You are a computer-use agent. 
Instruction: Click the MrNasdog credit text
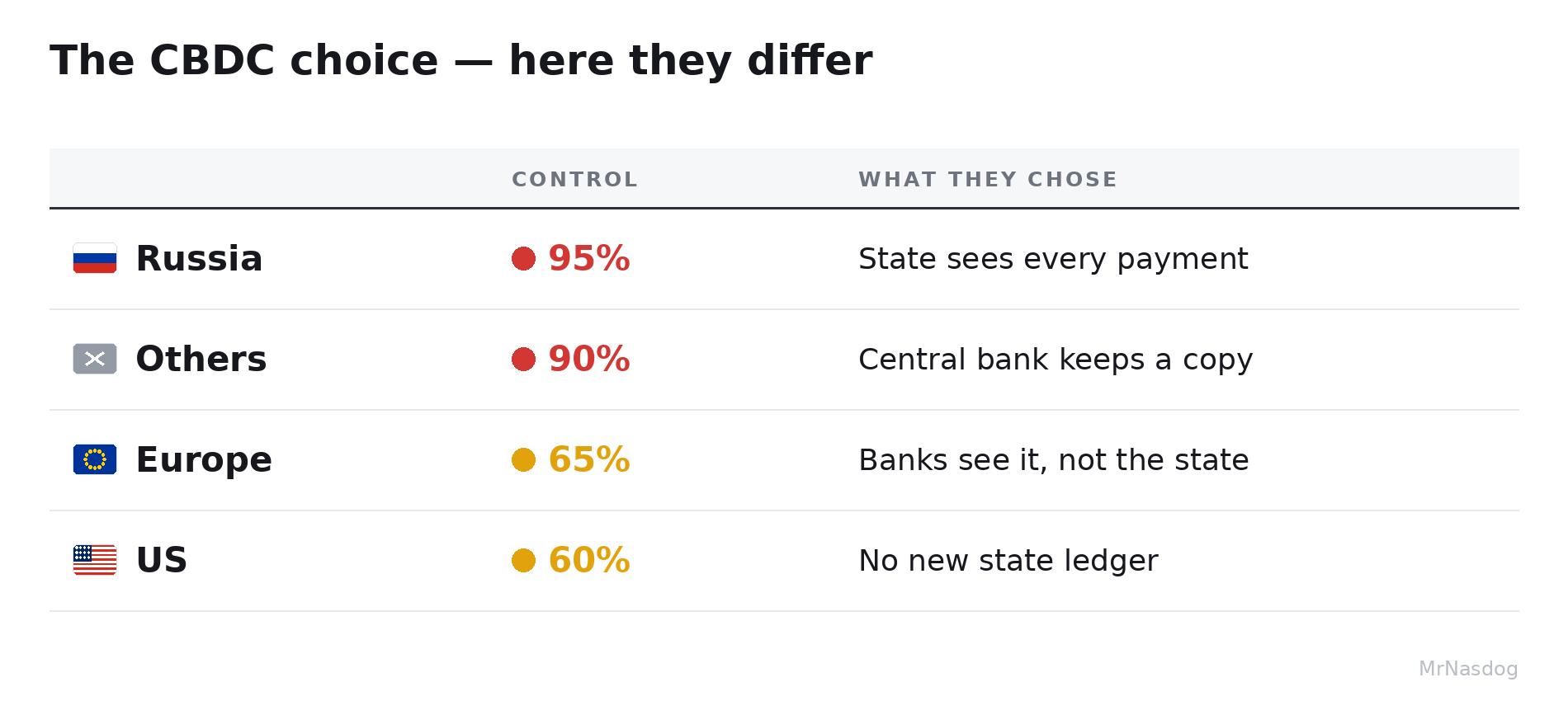click(x=1468, y=669)
